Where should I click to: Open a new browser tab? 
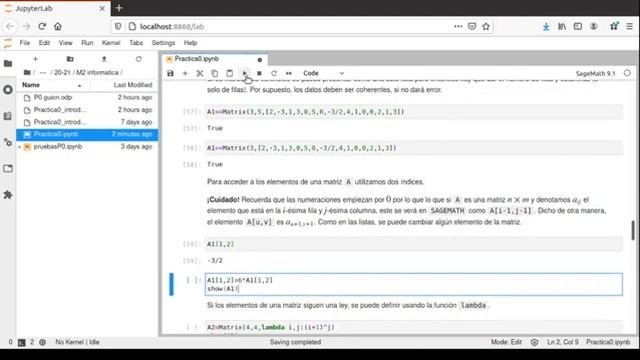click(x=119, y=8)
